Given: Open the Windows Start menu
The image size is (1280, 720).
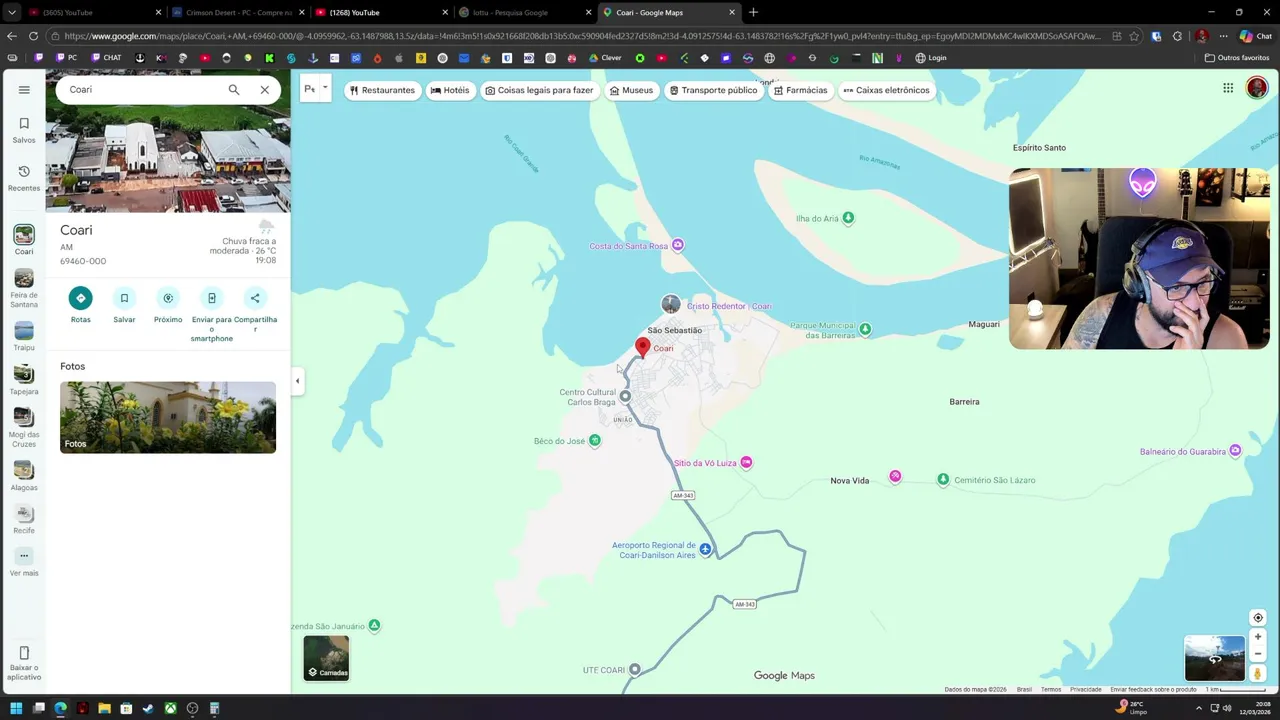Looking at the screenshot, I should tap(16, 708).
